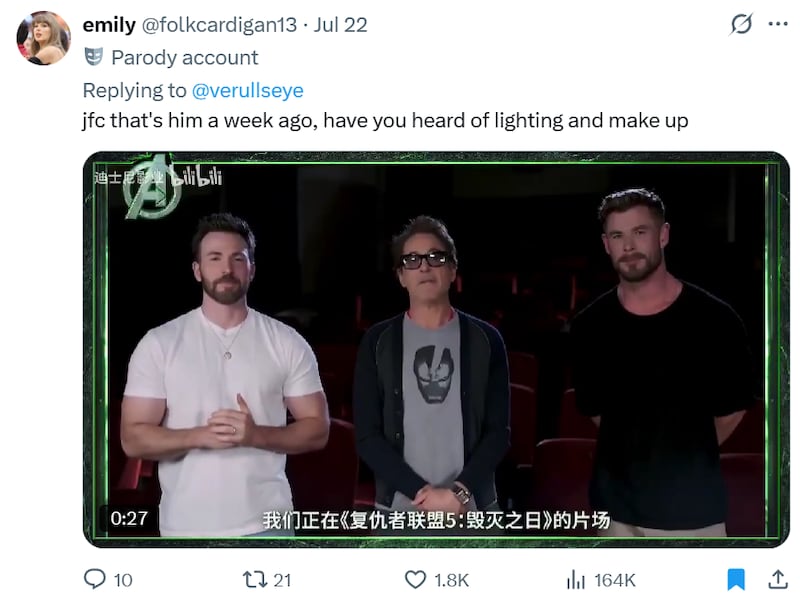
Task: Click the reply count 10
Action: (123, 580)
